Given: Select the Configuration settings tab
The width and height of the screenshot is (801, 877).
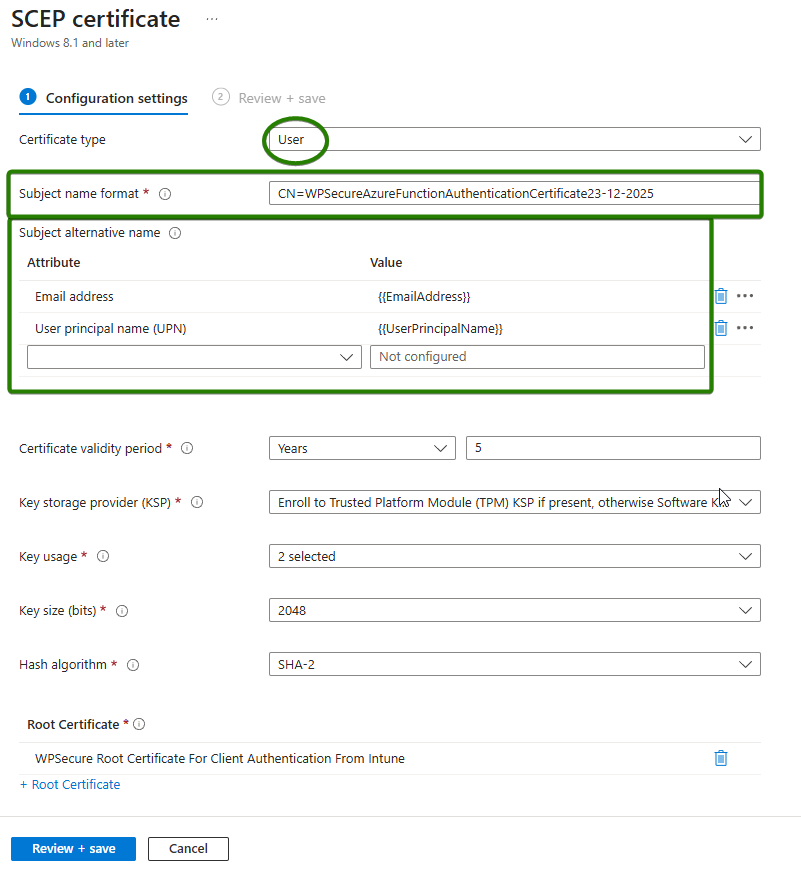Looking at the screenshot, I should [x=116, y=98].
